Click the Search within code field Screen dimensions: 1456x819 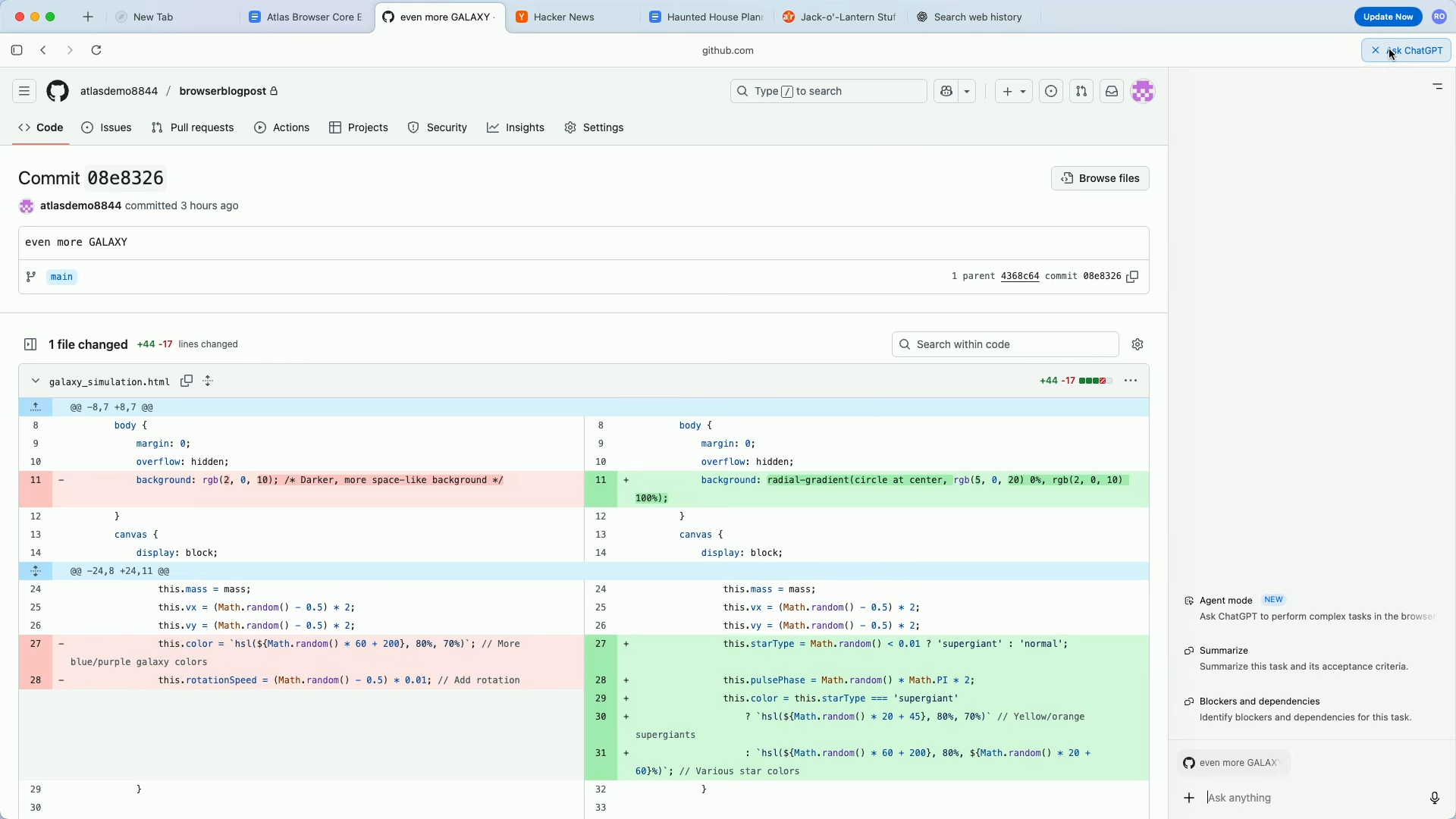click(x=1006, y=344)
